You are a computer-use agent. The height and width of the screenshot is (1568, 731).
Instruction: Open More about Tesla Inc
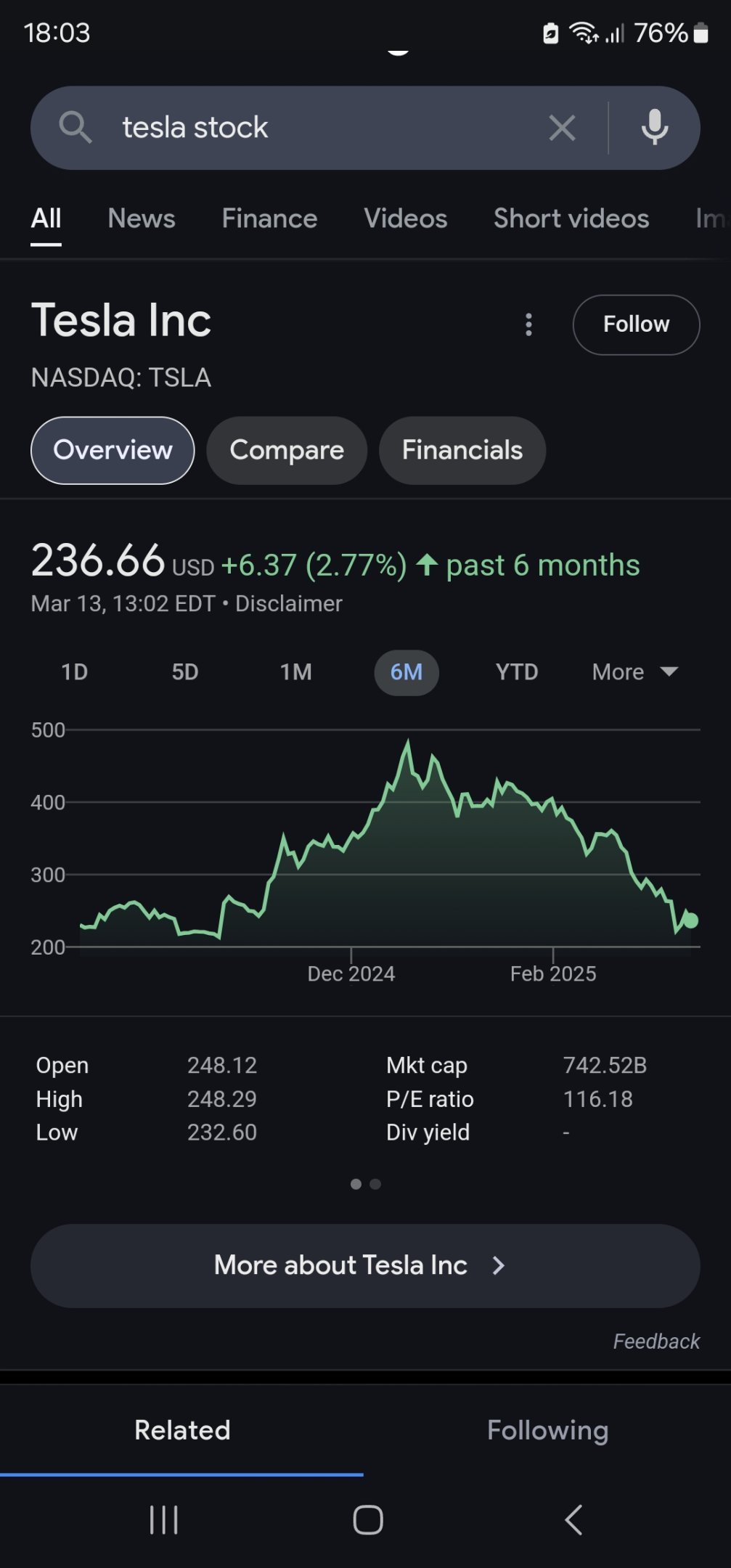click(365, 1266)
